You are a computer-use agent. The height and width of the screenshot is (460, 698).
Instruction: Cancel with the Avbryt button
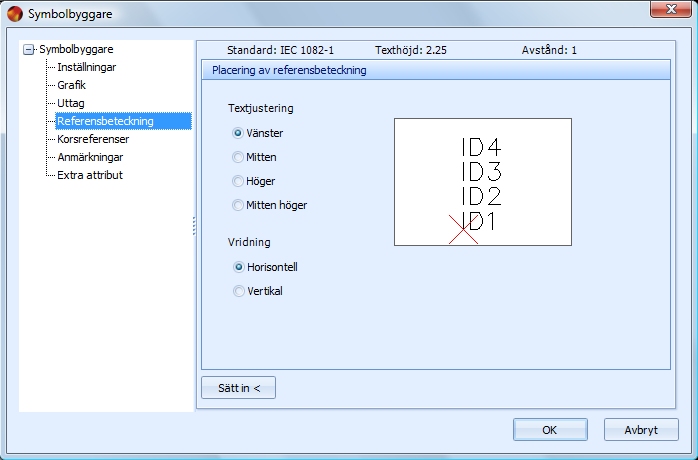[641, 430]
